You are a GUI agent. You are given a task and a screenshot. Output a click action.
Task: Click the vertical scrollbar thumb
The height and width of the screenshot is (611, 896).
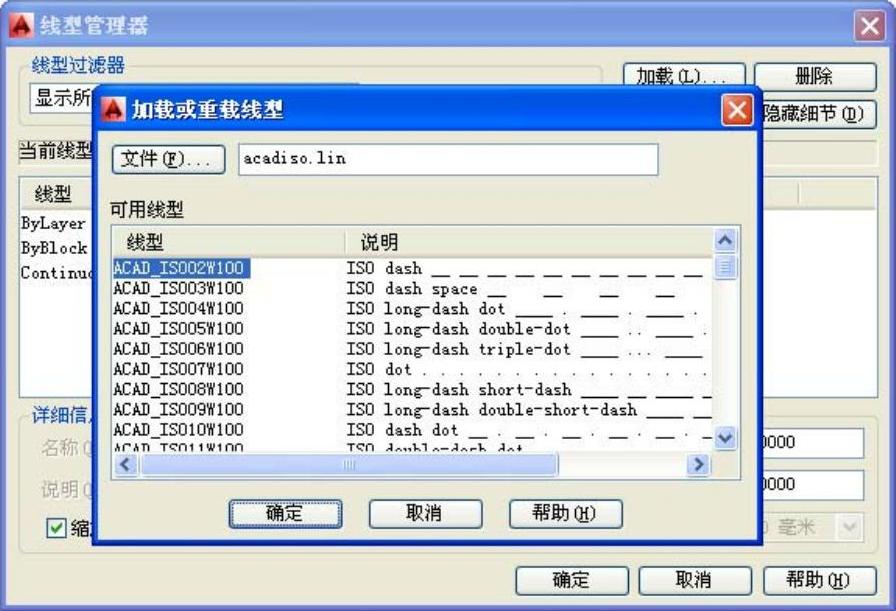tap(725, 267)
